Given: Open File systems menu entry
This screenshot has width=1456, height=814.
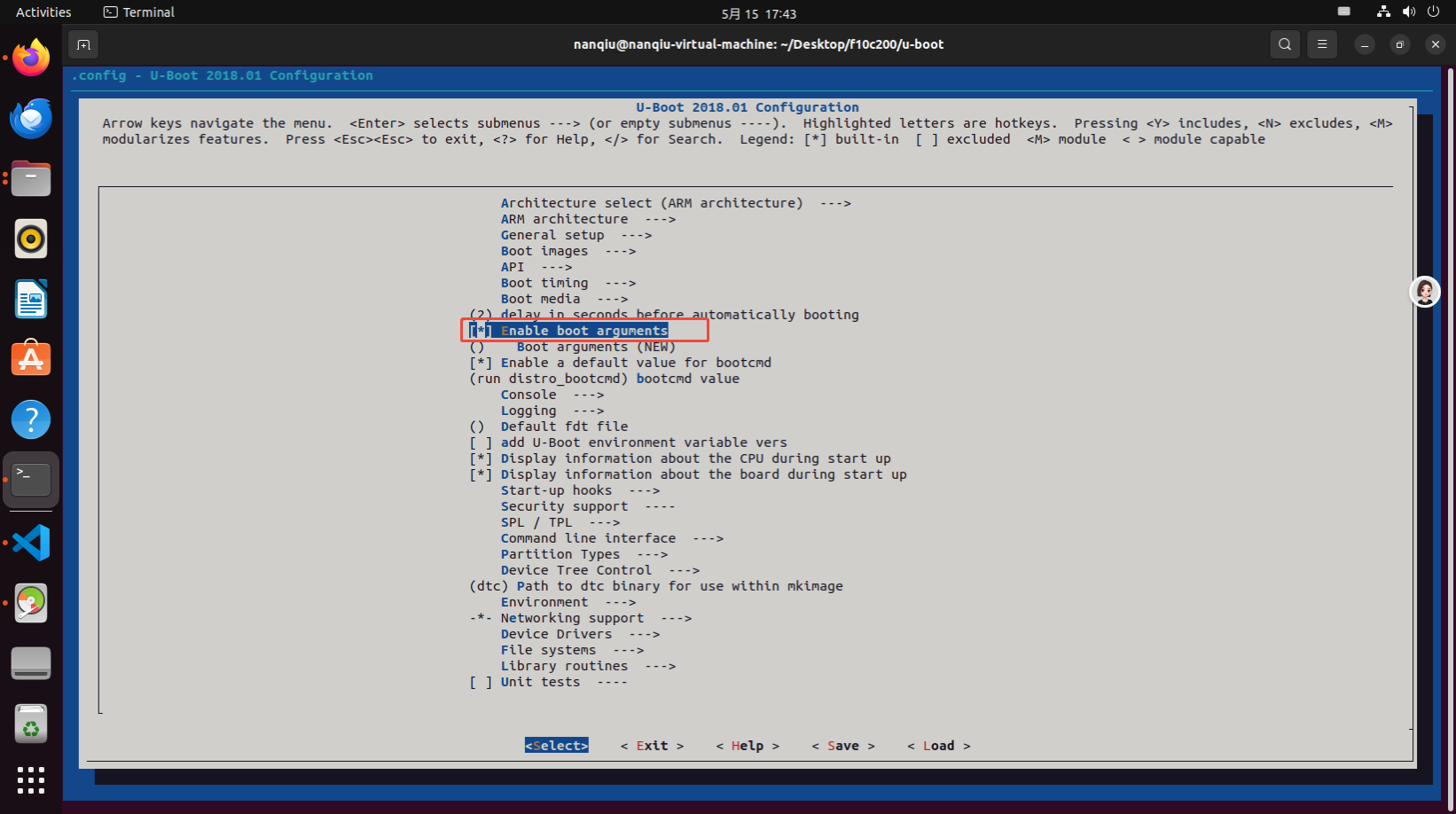Looking at the screenshot, I should pos(572,650).
